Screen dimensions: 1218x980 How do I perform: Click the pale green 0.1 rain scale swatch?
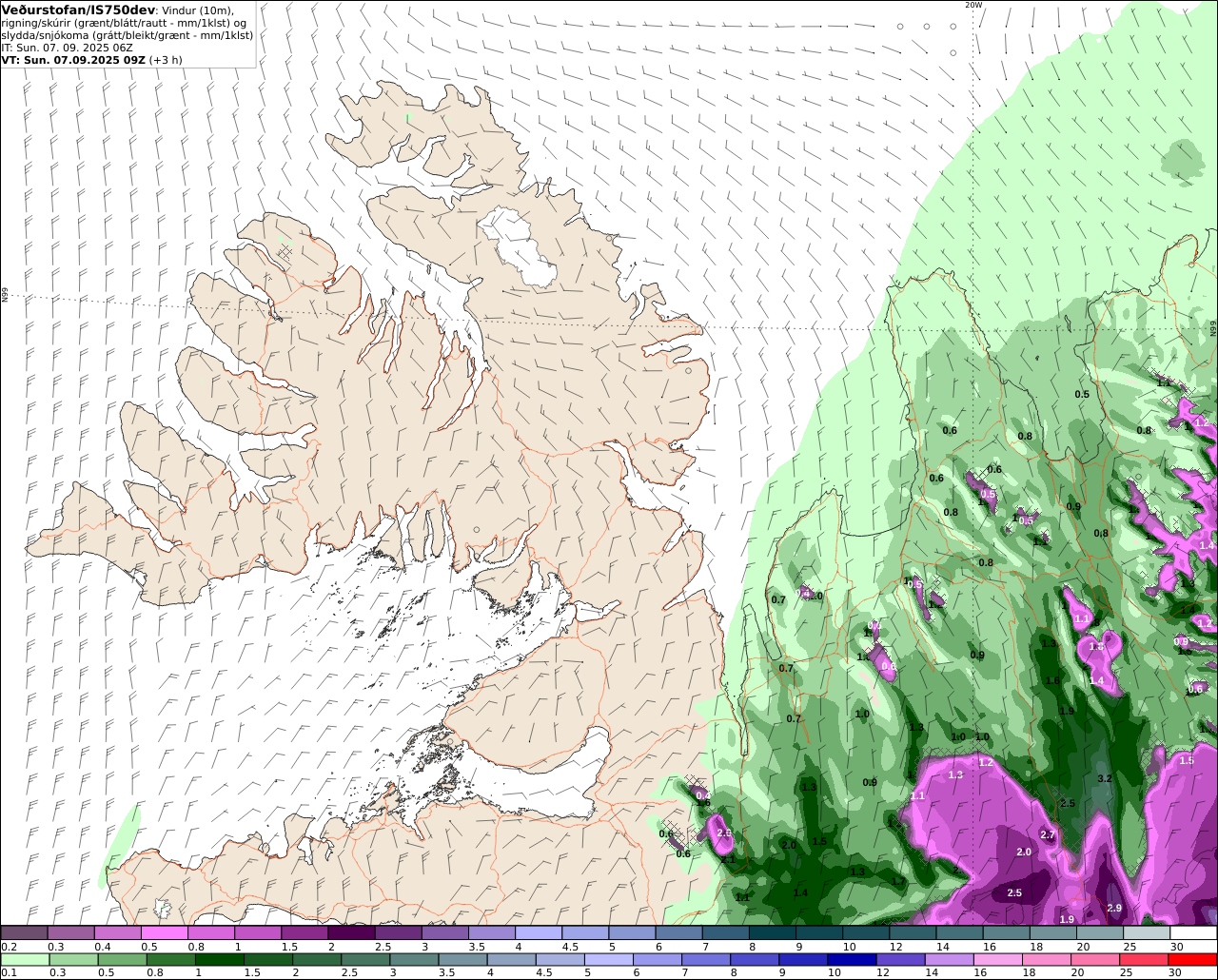pos(24,960)
